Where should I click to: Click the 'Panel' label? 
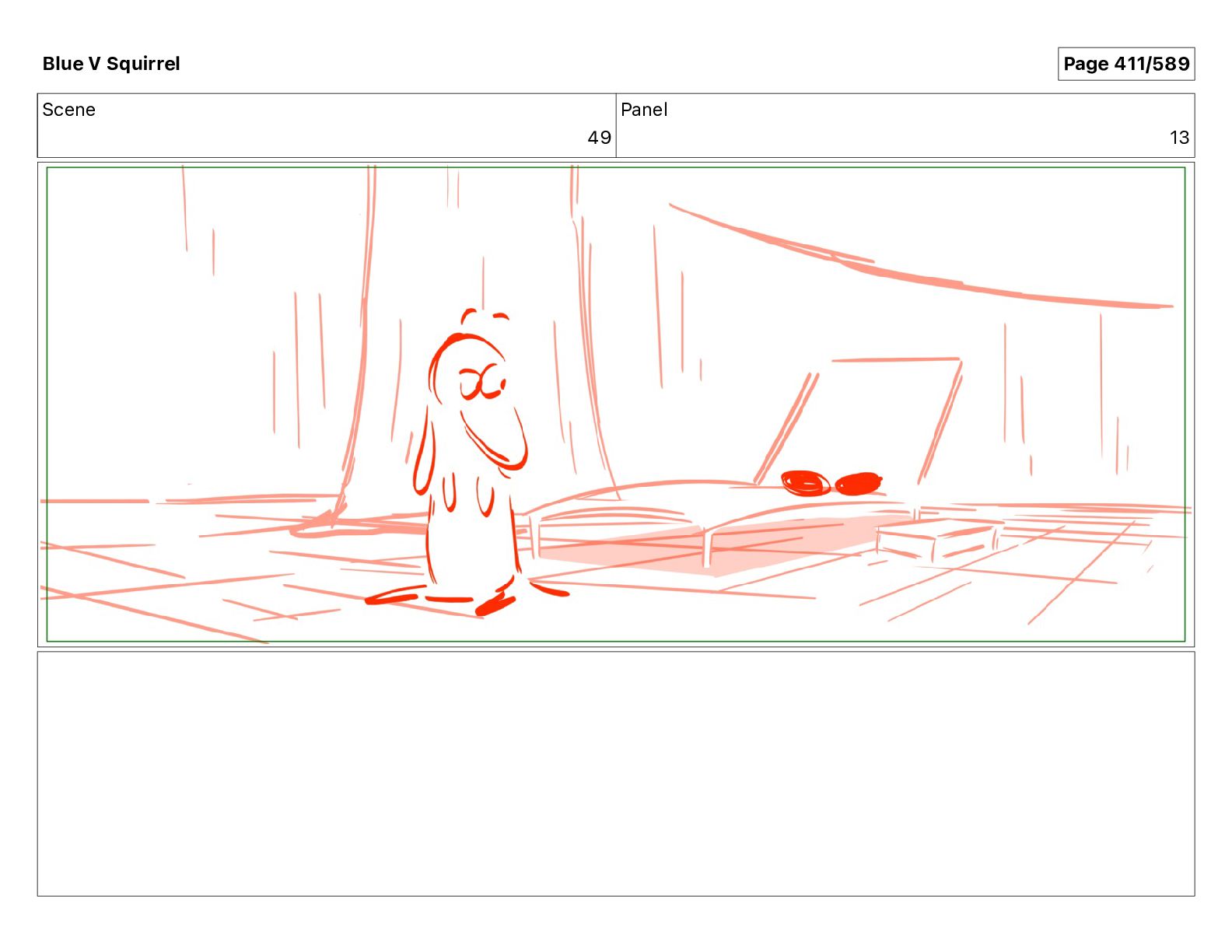coord(644,110)
